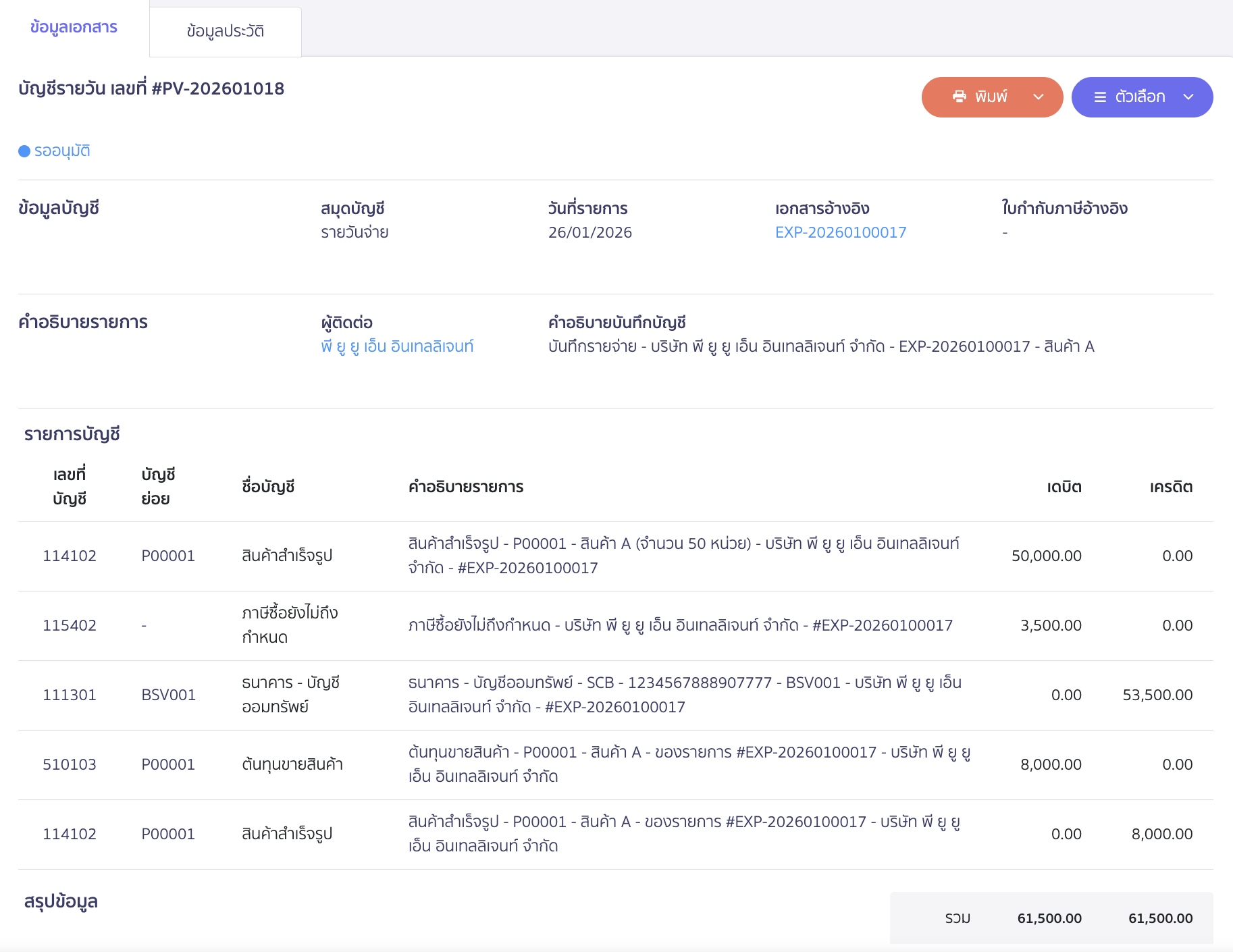Click the hamburger icon on ตัวเลือก button
The width and height of the screenshot is (1233, 952).
click(1100, 97)
